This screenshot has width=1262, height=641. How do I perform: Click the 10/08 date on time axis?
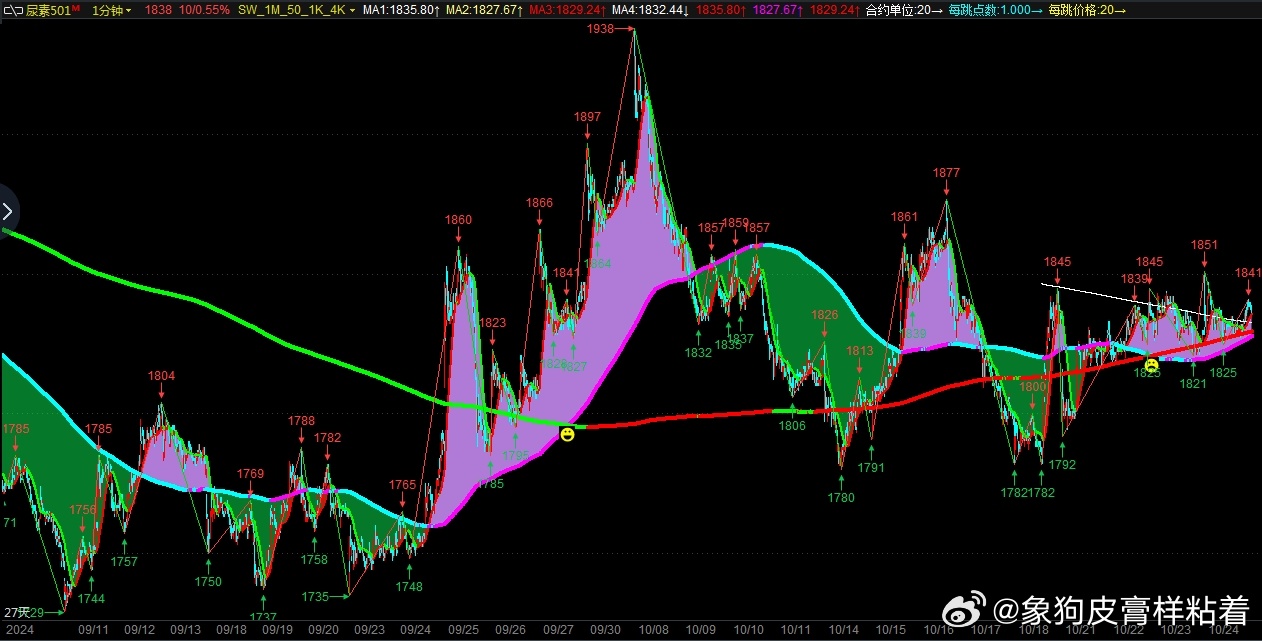tap(654, 630)
